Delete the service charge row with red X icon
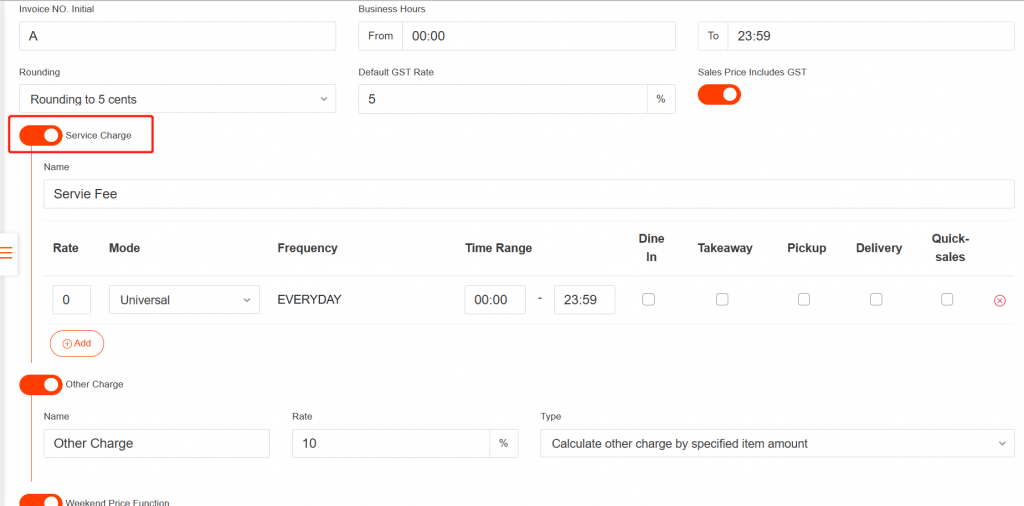 [999, 300]
